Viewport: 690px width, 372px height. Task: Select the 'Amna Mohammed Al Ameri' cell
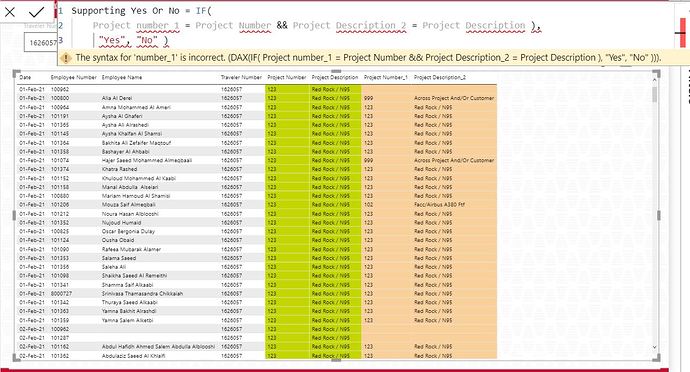pyautogui.click(x=136, y=107)
